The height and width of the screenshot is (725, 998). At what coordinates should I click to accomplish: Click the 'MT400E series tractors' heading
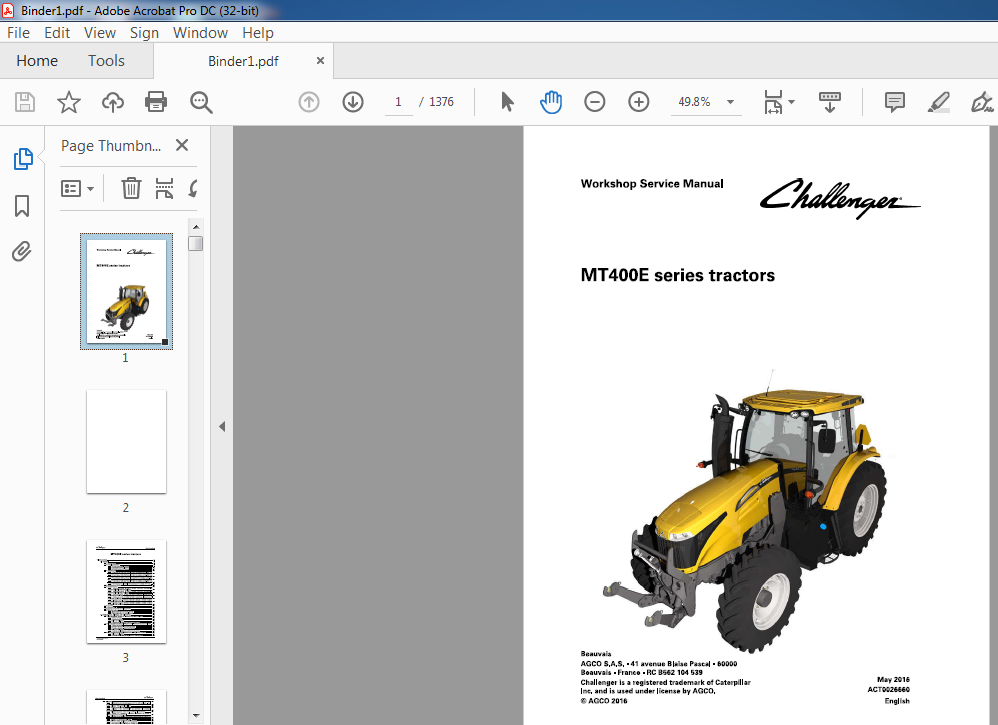point(677,275)
